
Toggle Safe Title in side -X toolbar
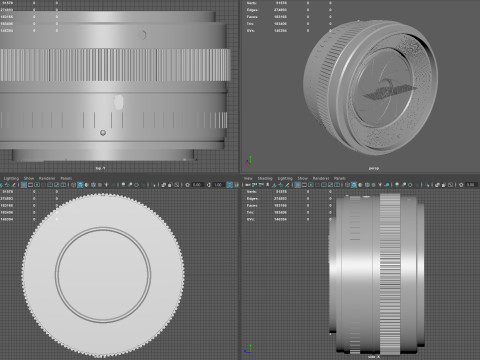[x=337, y=184]
